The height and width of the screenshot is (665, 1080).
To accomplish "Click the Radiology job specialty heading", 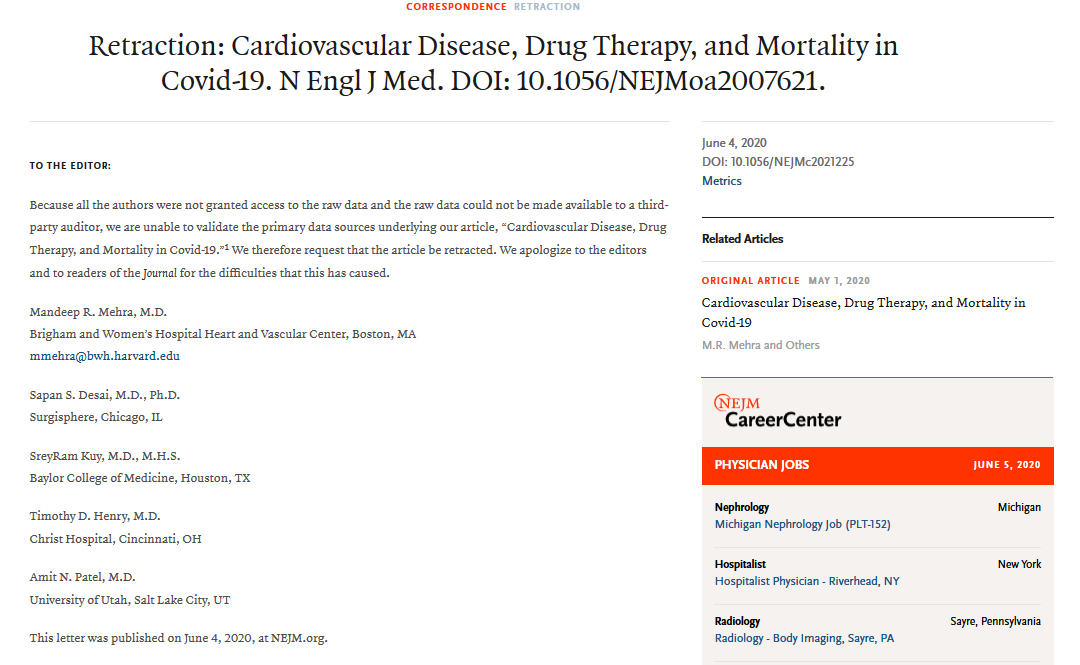I will tap(737, 621).
